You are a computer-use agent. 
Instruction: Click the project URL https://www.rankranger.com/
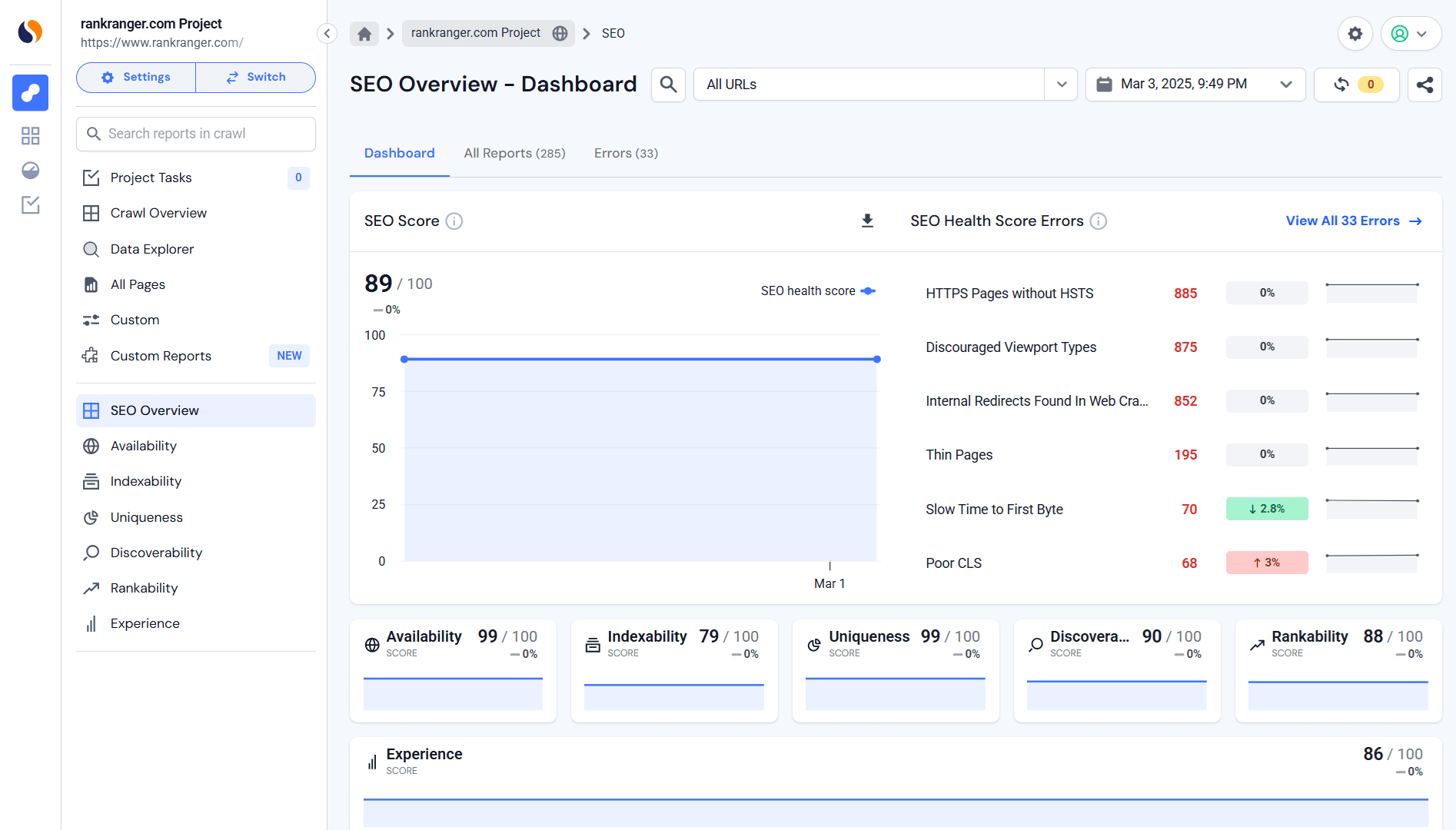[161, 43]
